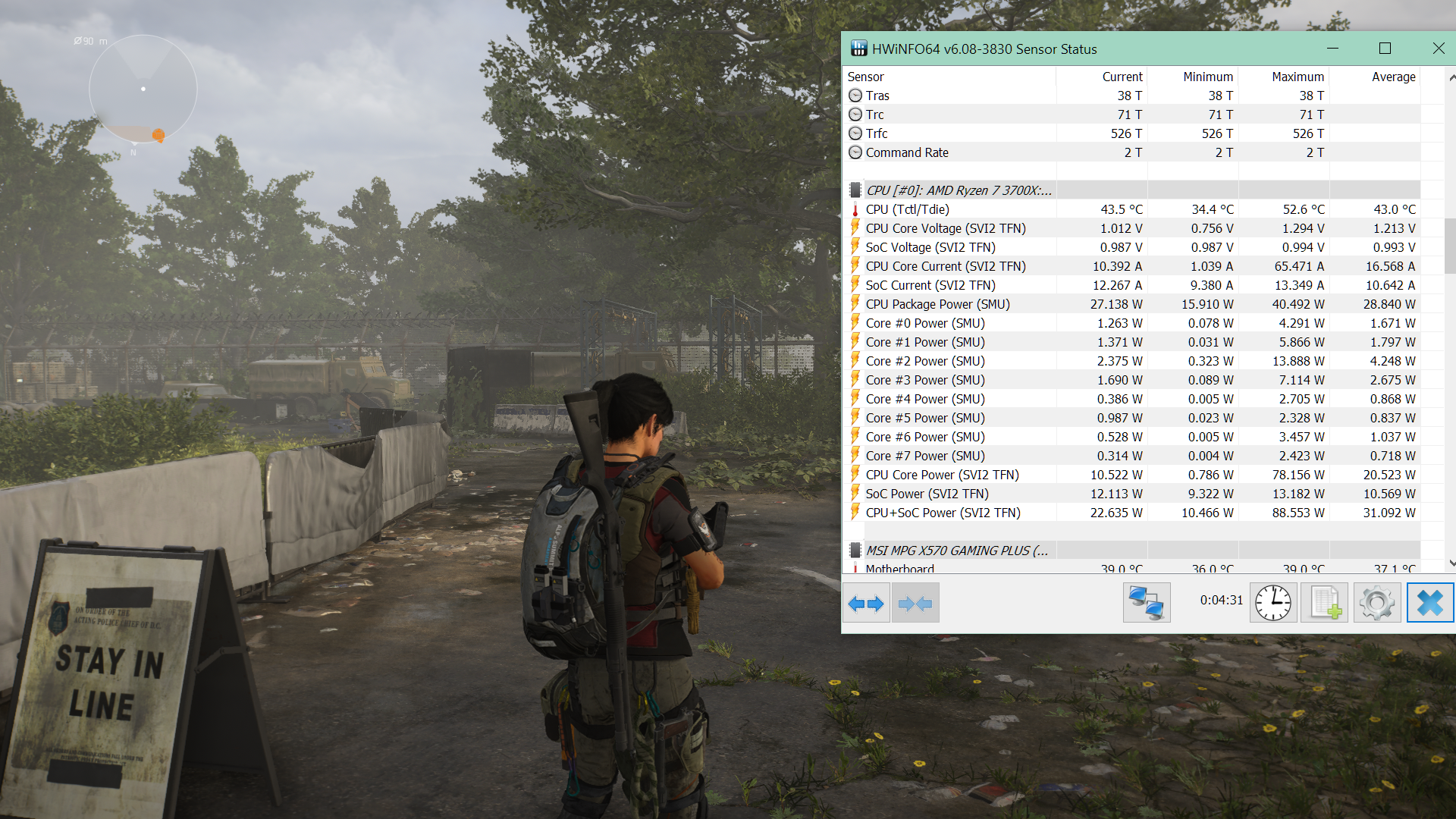This screenshot has height=819, width=1456.
Task: Click the HWiNFO64 title bar app icon
Action: pyautogui.click(x=858, y=49)
